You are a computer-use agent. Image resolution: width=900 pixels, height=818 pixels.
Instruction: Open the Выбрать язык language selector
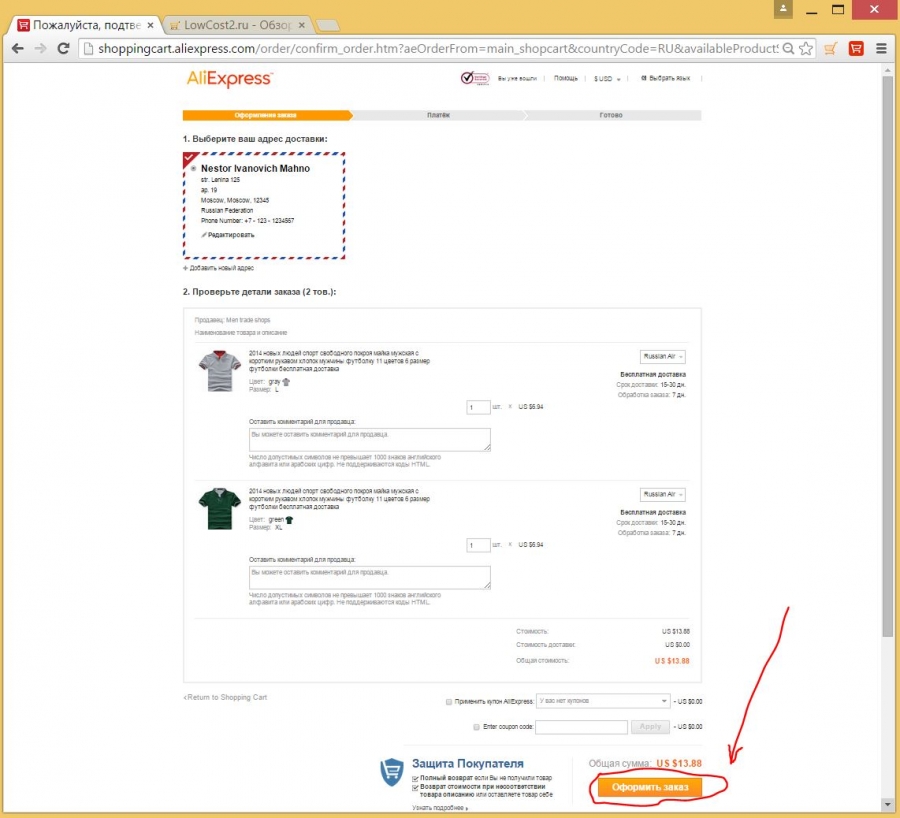point(666,78)
